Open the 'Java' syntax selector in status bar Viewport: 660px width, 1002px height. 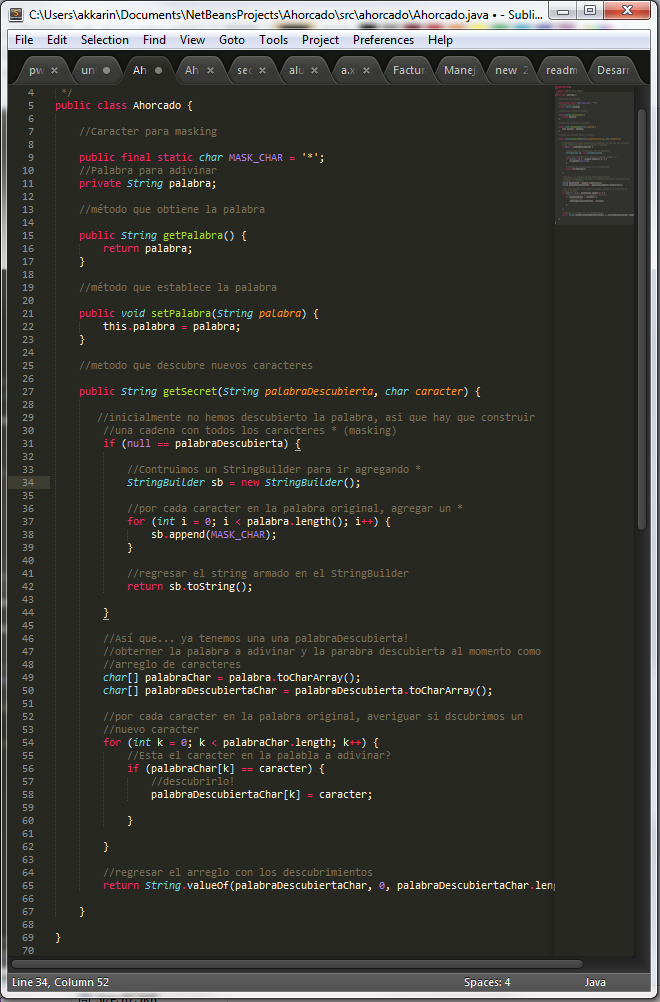pyautogui.click(x=595, y=982)
